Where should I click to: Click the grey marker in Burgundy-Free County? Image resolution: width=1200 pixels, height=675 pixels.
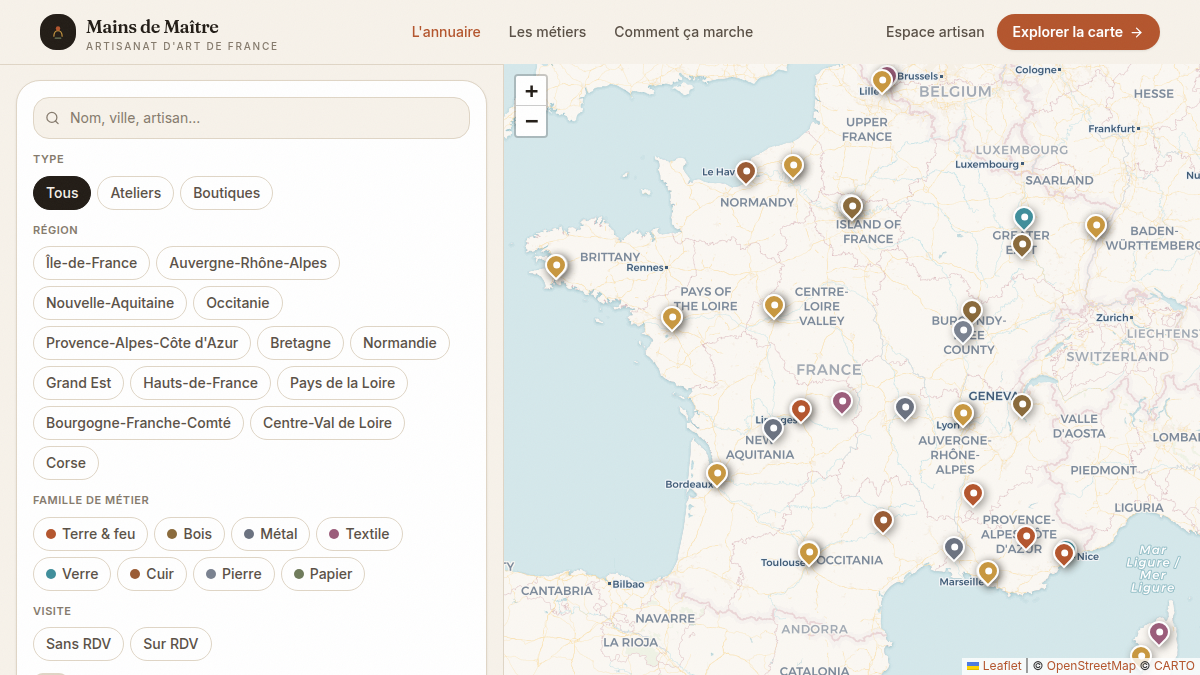(963, 332)
